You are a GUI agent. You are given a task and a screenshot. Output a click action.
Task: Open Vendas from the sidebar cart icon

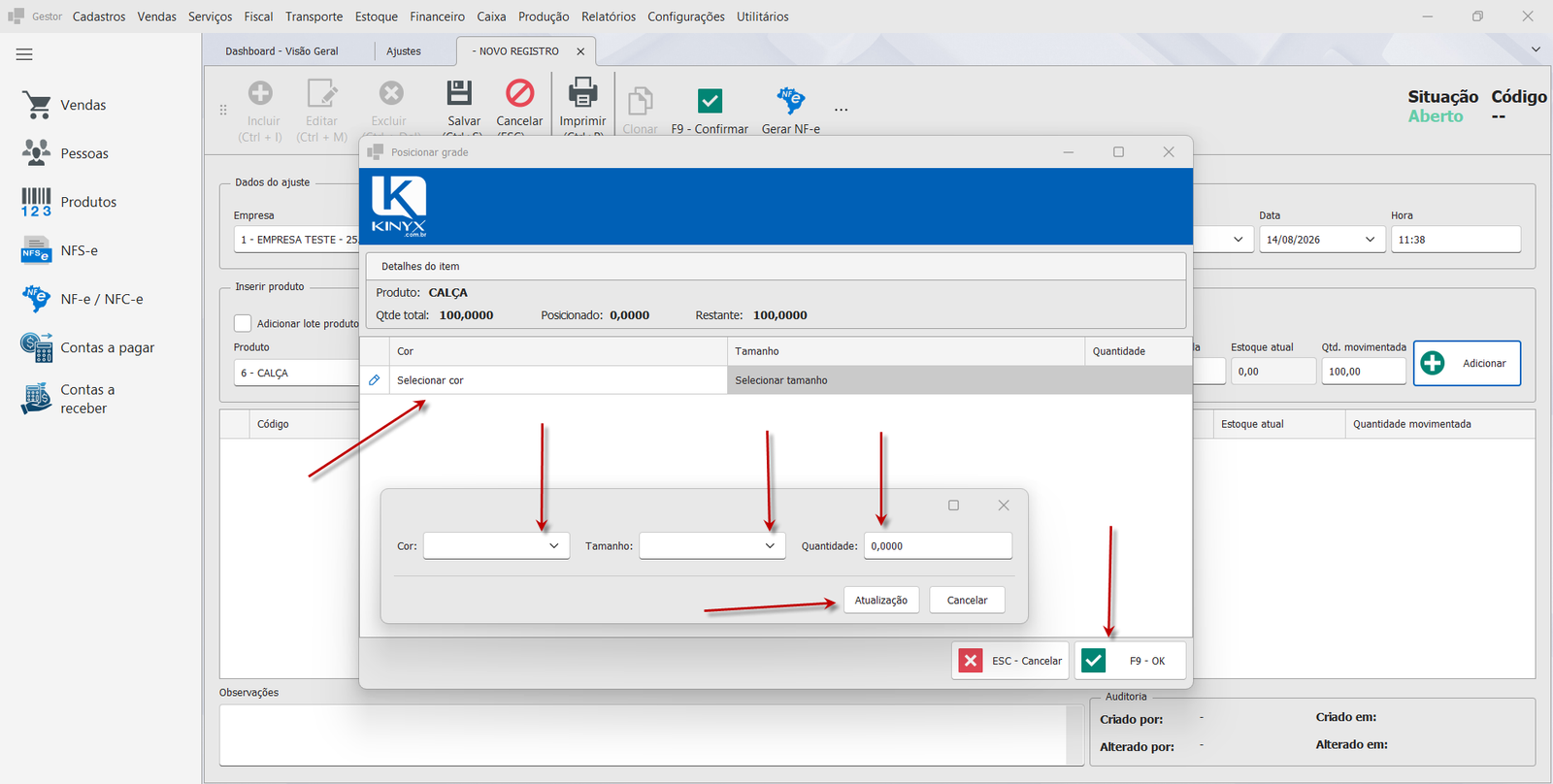(37, 105)
